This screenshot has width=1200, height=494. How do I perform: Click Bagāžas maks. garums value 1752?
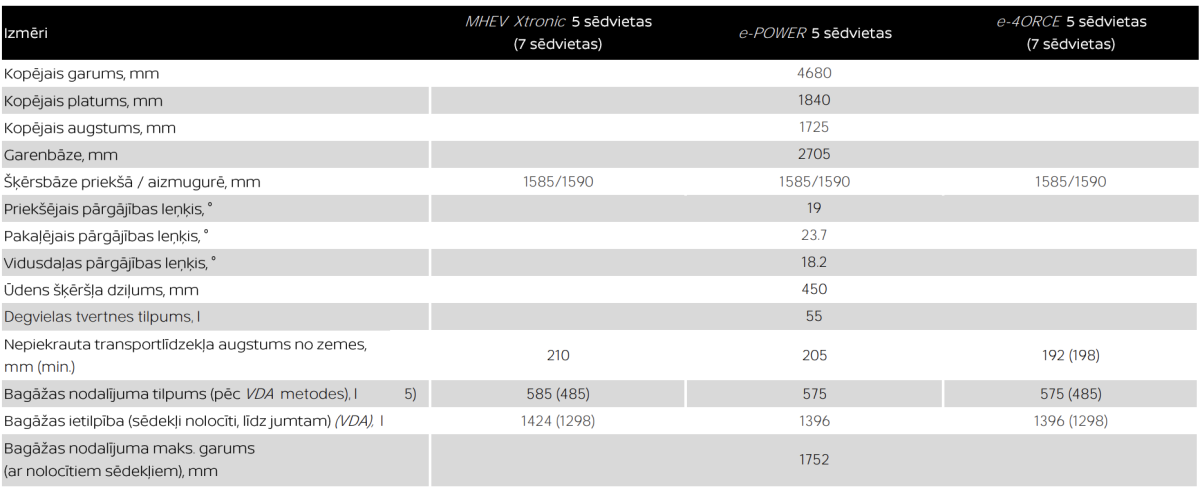click(x=811, y=460)
